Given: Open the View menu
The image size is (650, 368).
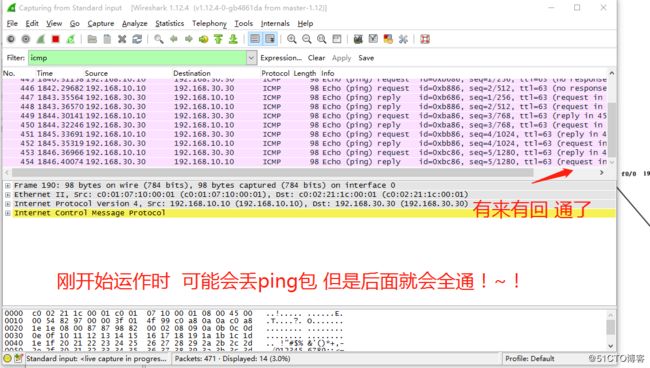Looking at the screenshot, I should [x=54, y=24].
